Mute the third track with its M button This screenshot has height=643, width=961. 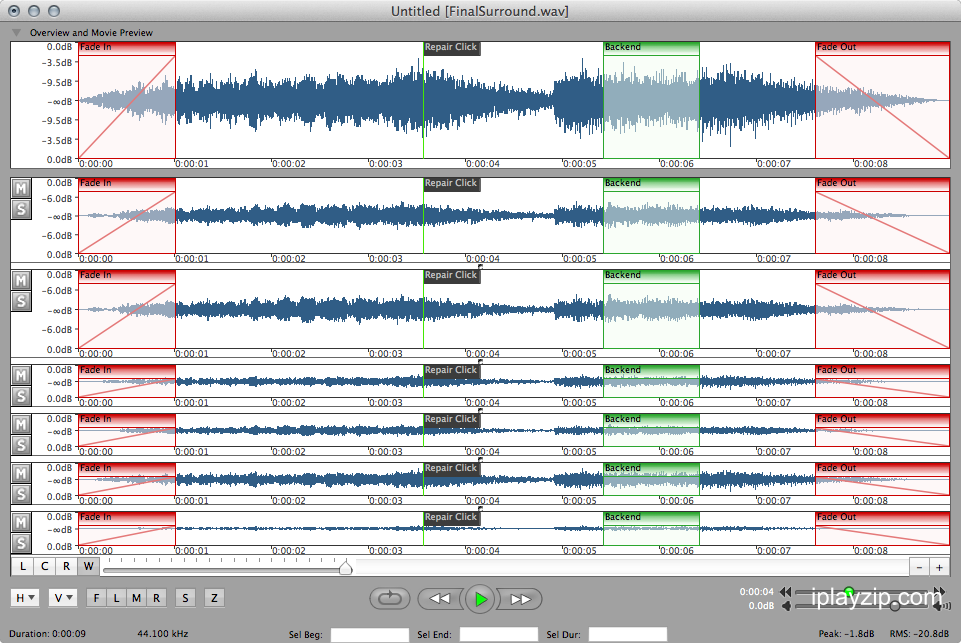click(21, 376)
